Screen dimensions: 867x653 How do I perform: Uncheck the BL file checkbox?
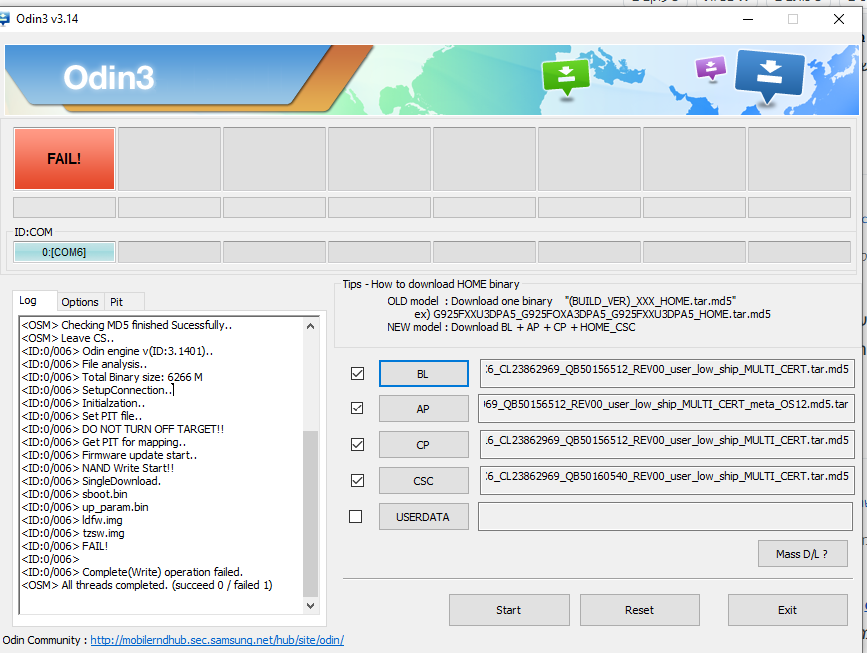357,374
